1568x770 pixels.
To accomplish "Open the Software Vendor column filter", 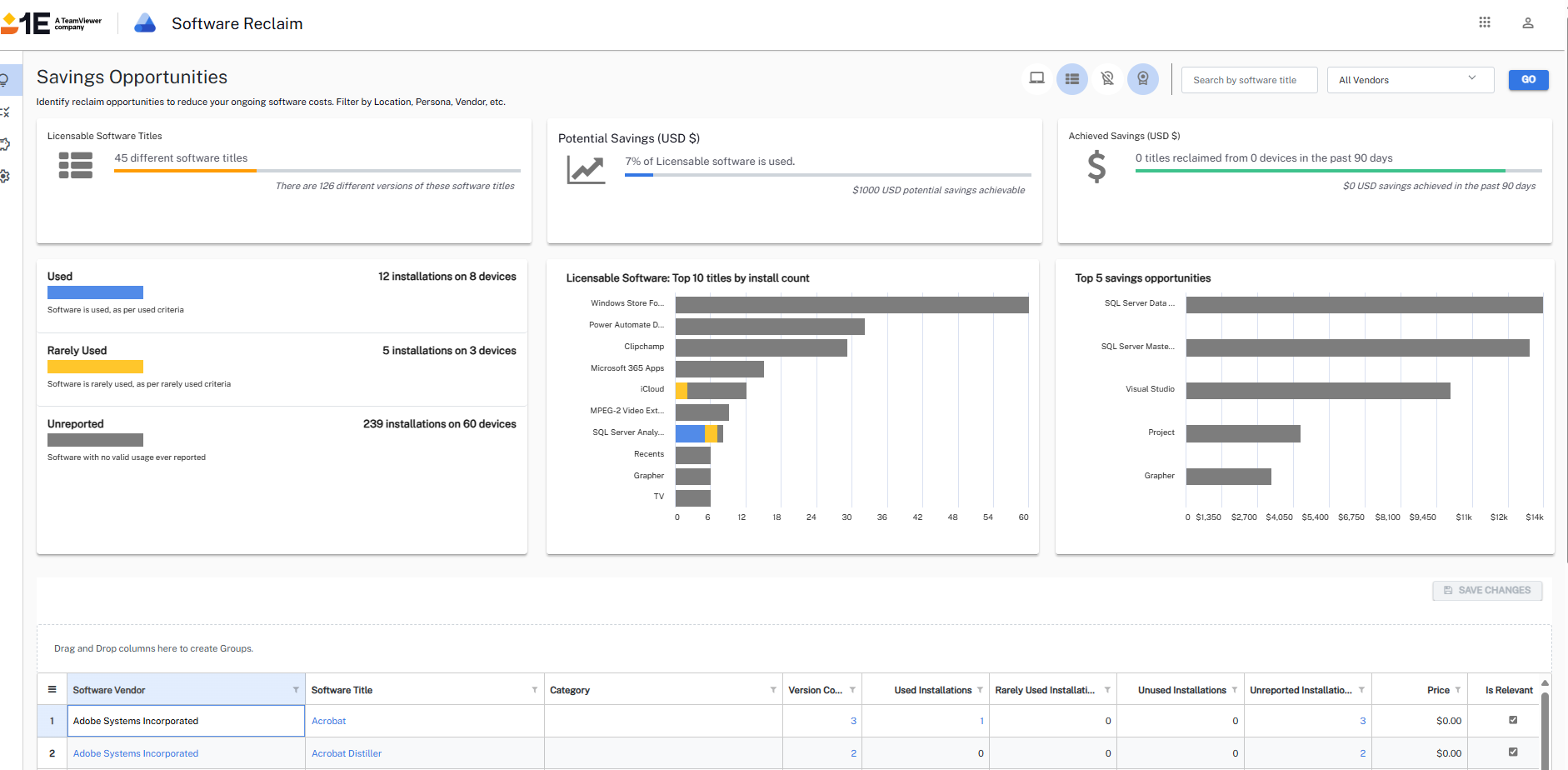I will (x=296, y=690).
